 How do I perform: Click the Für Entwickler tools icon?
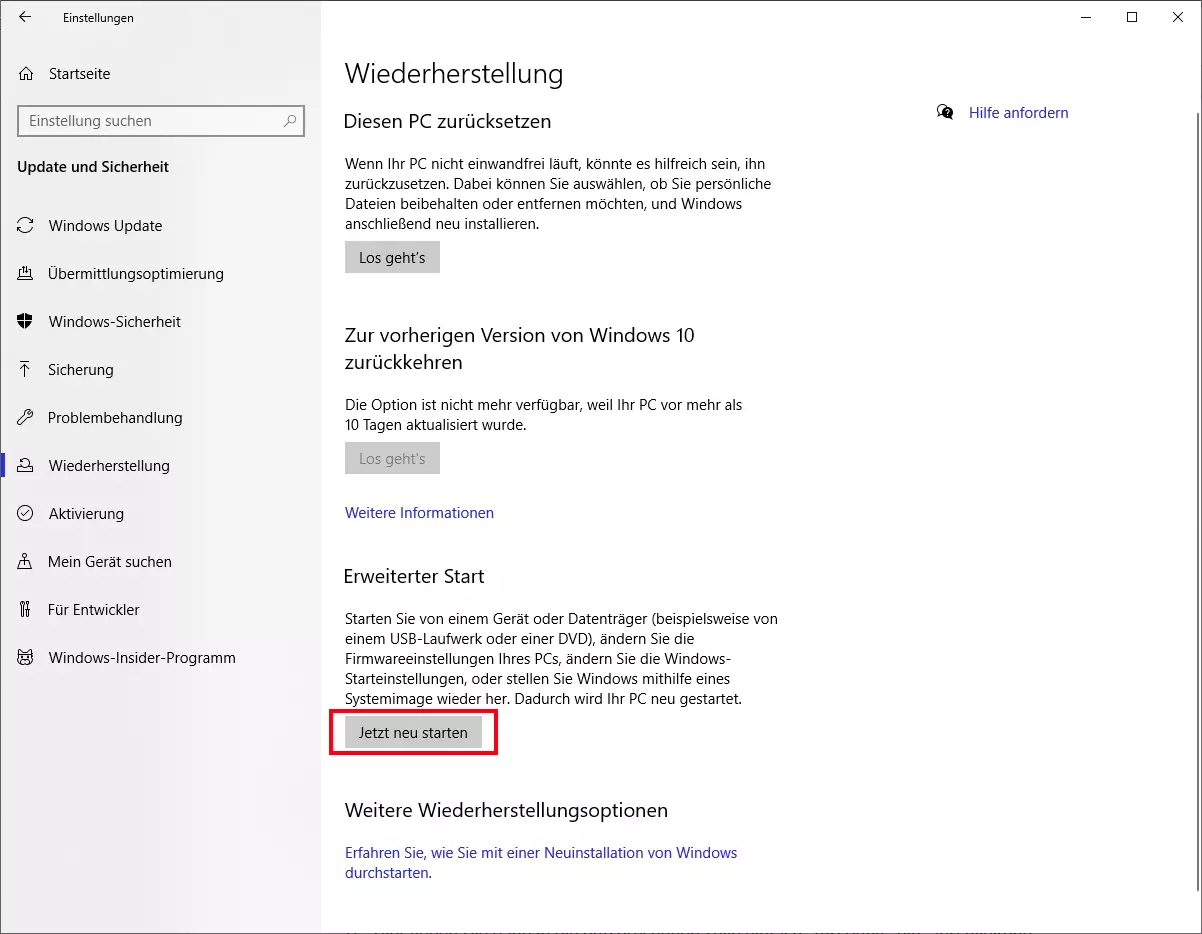point(26,610)
